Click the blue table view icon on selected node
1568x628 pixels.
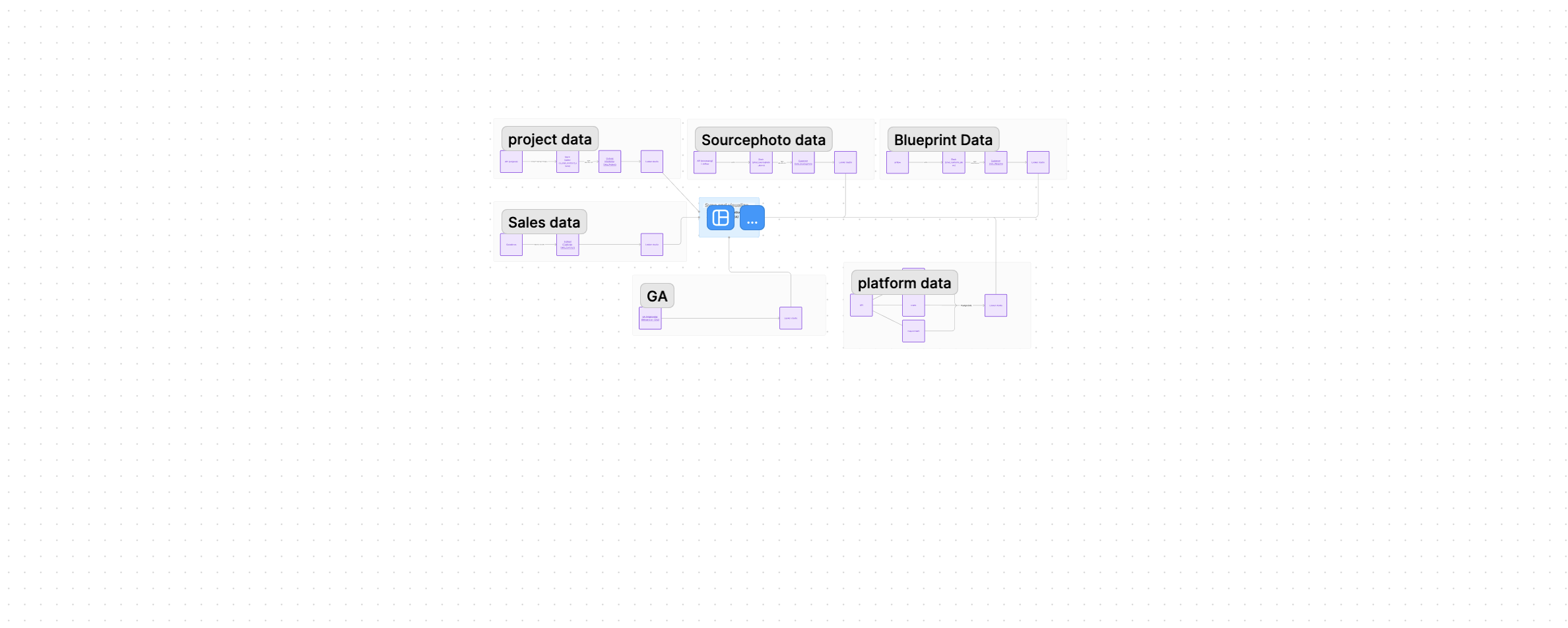[x=720, y=217]
